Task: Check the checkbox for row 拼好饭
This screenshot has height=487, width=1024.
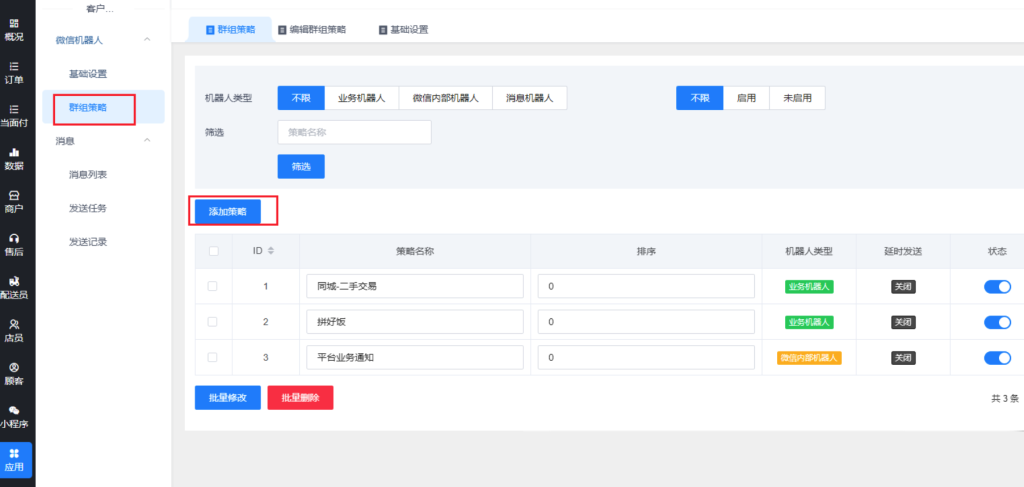Action: (x=212, y=322)
